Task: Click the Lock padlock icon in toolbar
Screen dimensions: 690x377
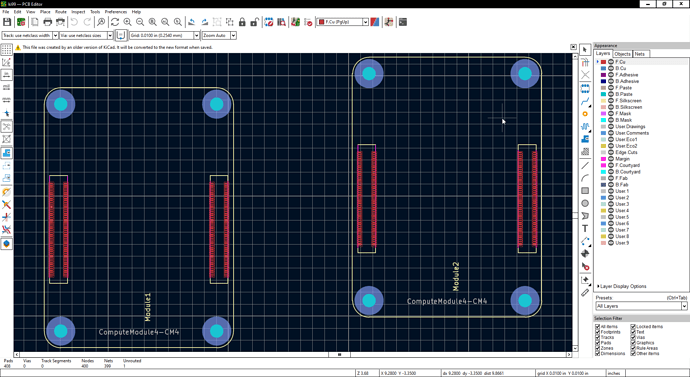Action: tap(242, 22)
